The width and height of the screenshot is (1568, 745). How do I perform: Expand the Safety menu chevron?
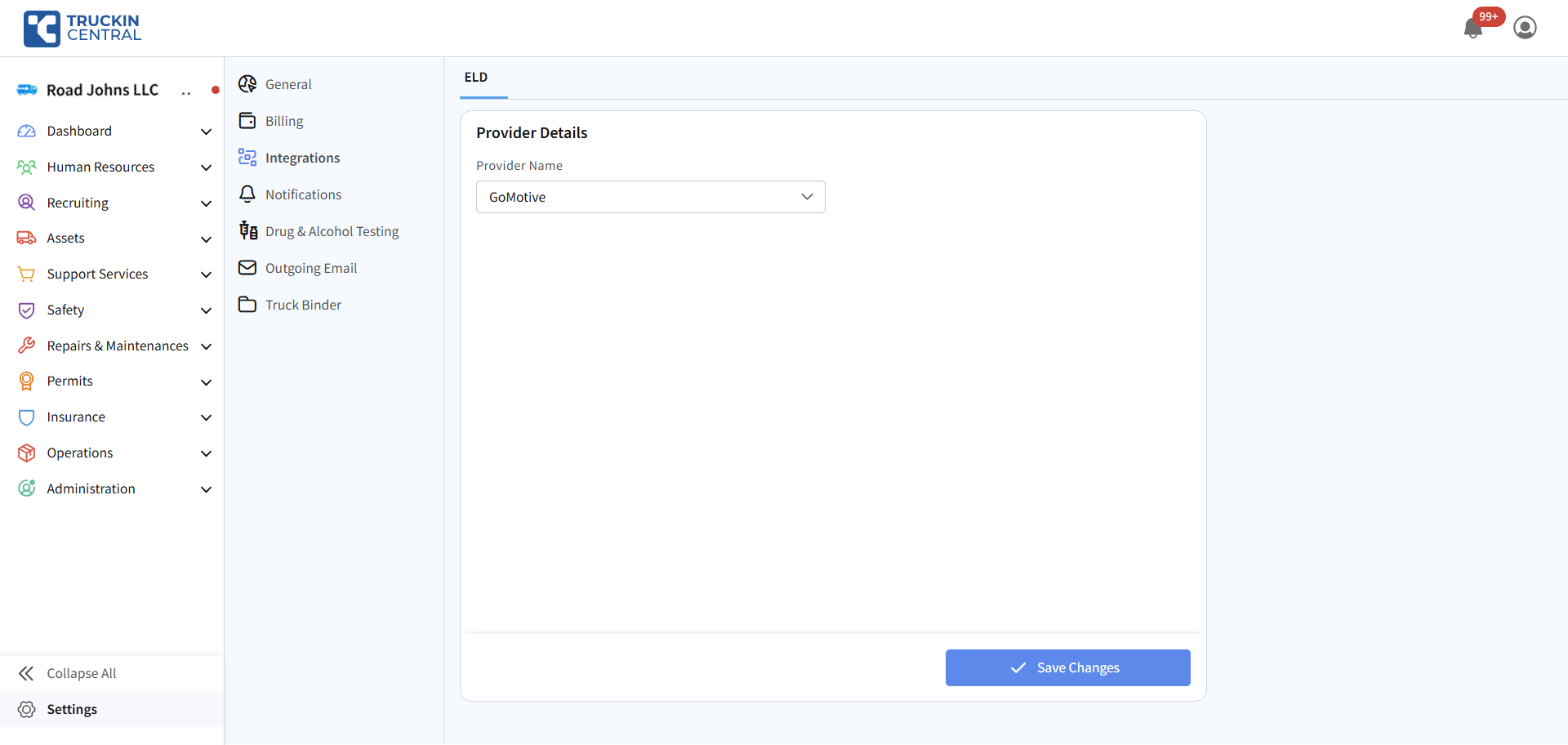(206, 310)
